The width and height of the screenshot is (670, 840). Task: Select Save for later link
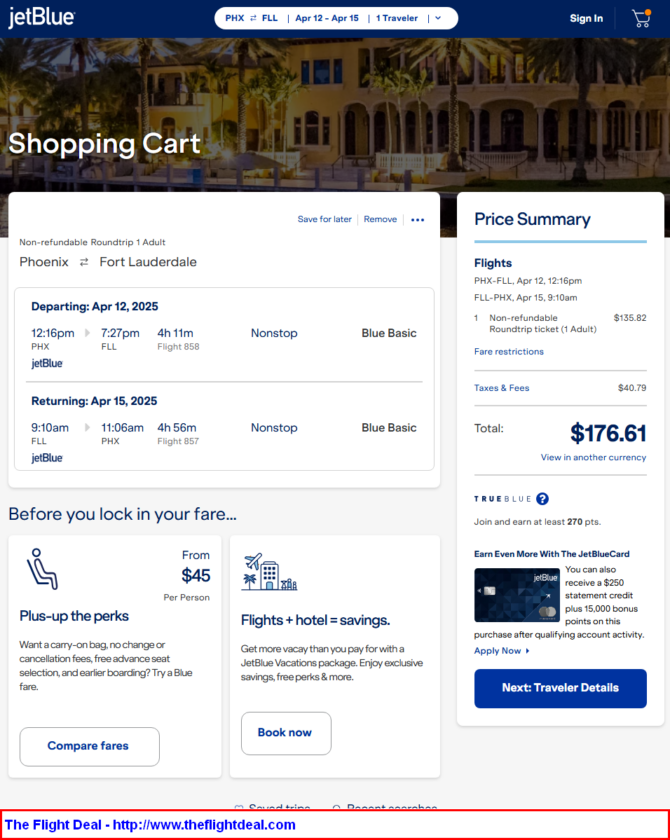coord(325,219)
